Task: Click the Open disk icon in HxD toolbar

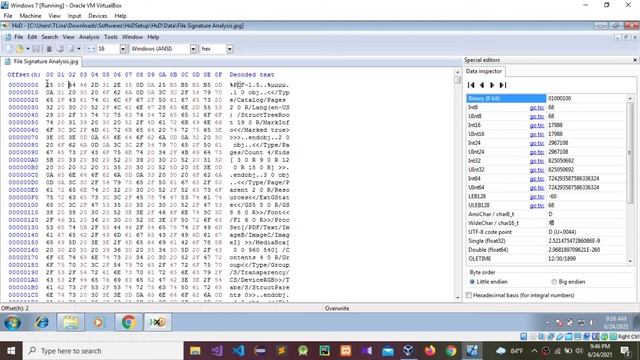Action: (x=60, y=49)
